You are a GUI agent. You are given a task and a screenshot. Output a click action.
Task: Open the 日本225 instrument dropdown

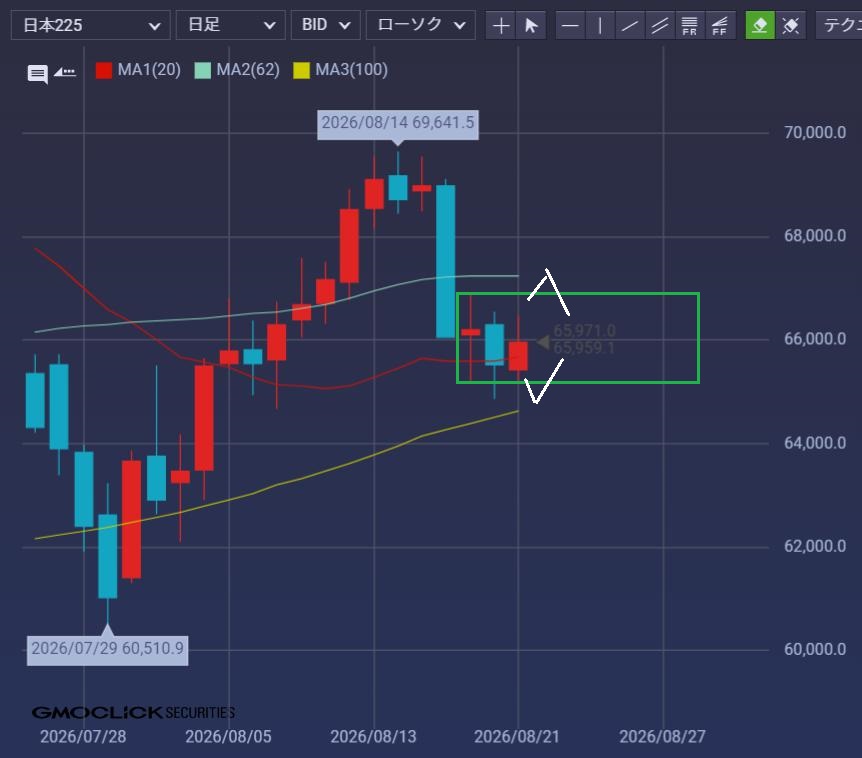(x=91, y=25)
